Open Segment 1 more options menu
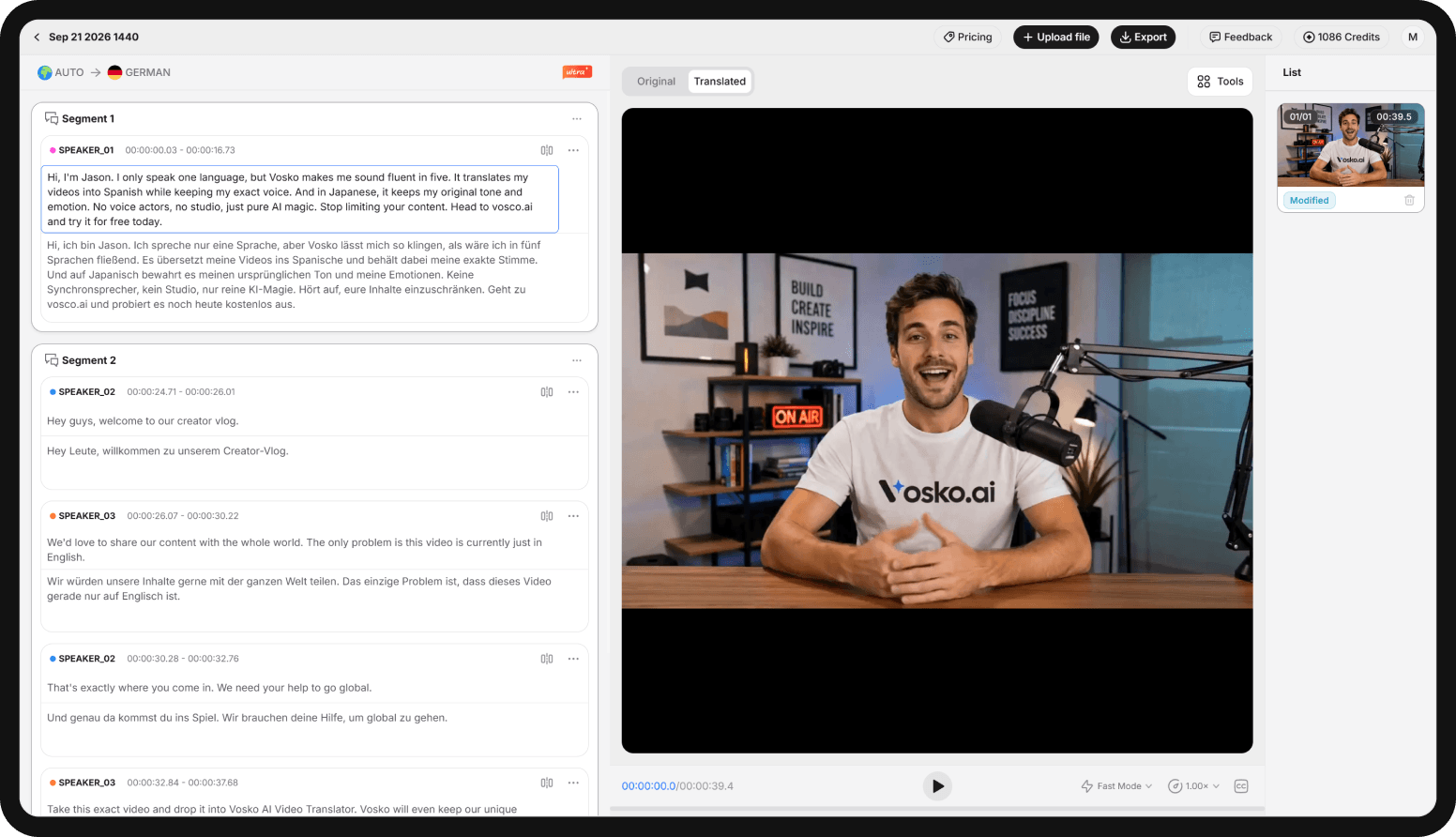The height and width of the screenshot is (837, 1456). [577, 119]
